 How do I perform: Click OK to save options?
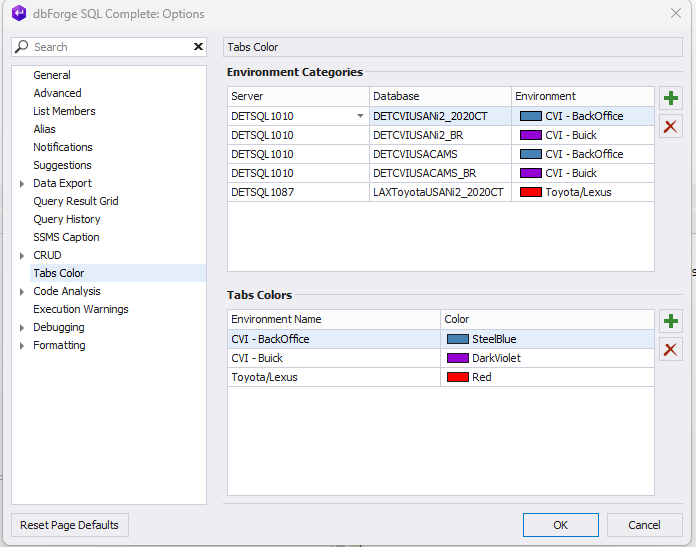(561, 525)
